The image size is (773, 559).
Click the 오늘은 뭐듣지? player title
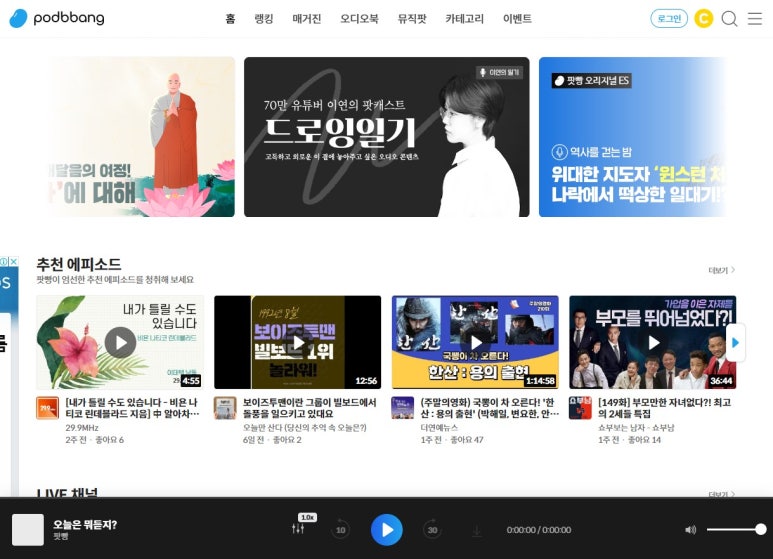tap(85, 524)
